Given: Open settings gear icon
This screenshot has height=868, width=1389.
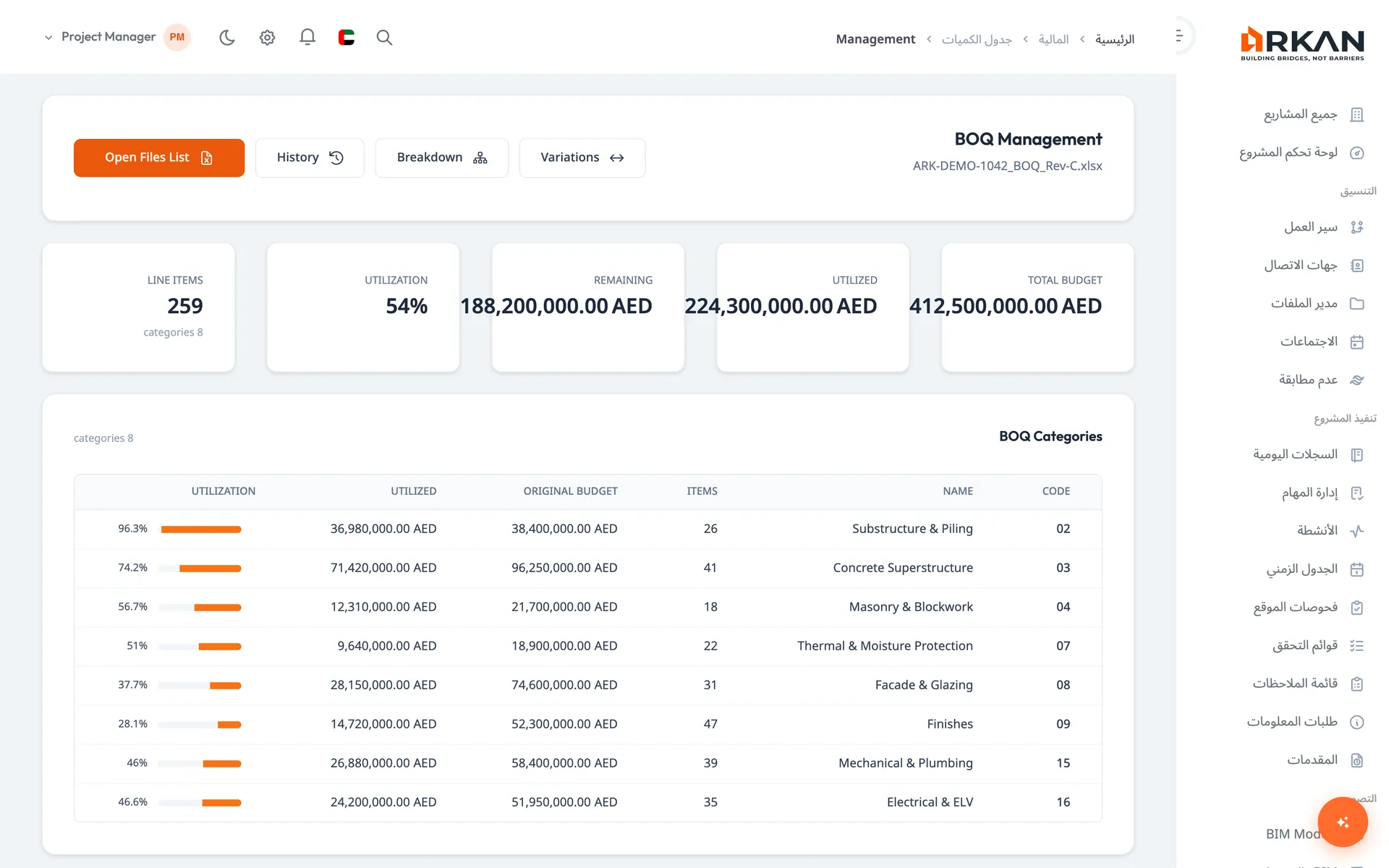Looking at the screenshot, I should (267, 38).
